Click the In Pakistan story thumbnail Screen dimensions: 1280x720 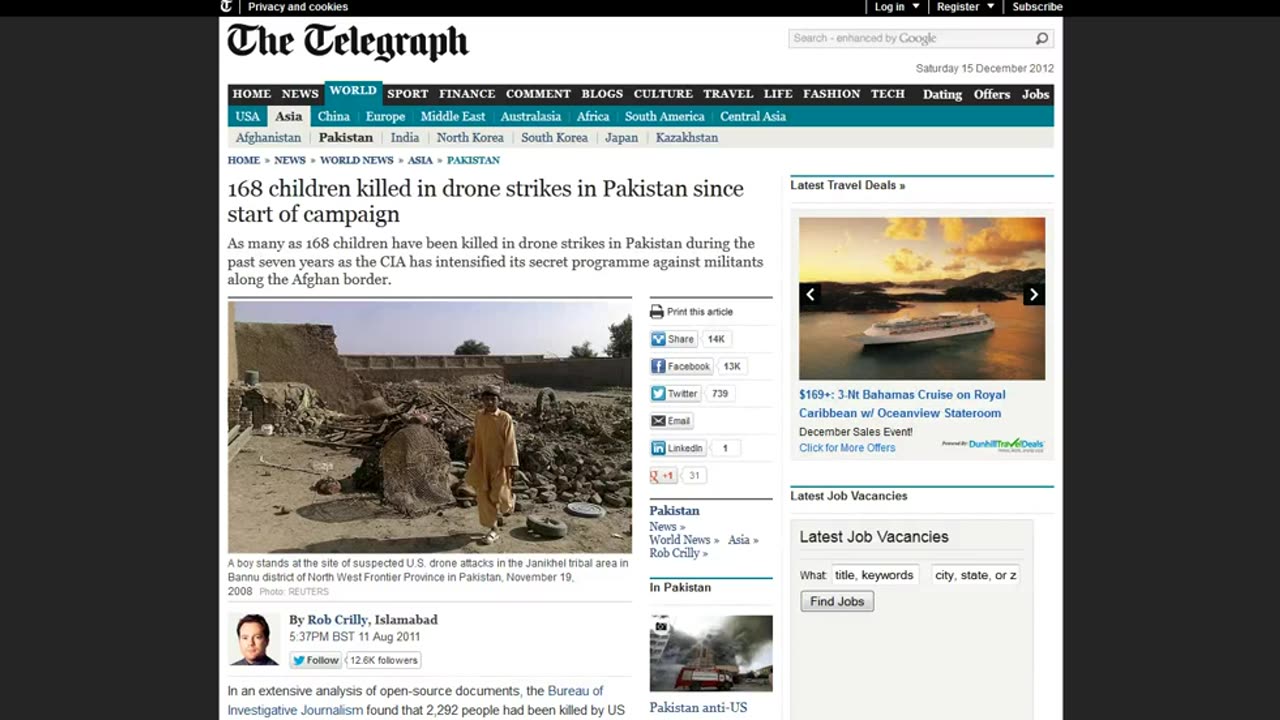tap(711, 653)
